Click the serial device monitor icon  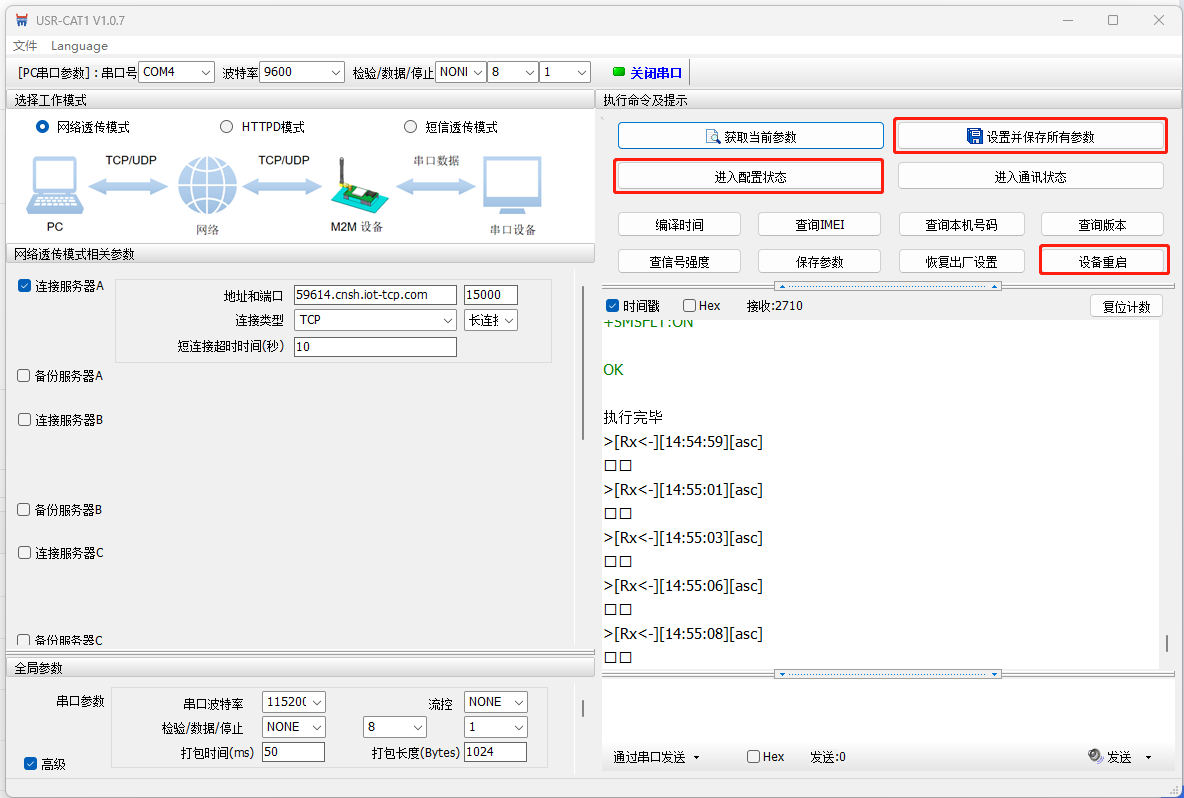click(511, 187)
